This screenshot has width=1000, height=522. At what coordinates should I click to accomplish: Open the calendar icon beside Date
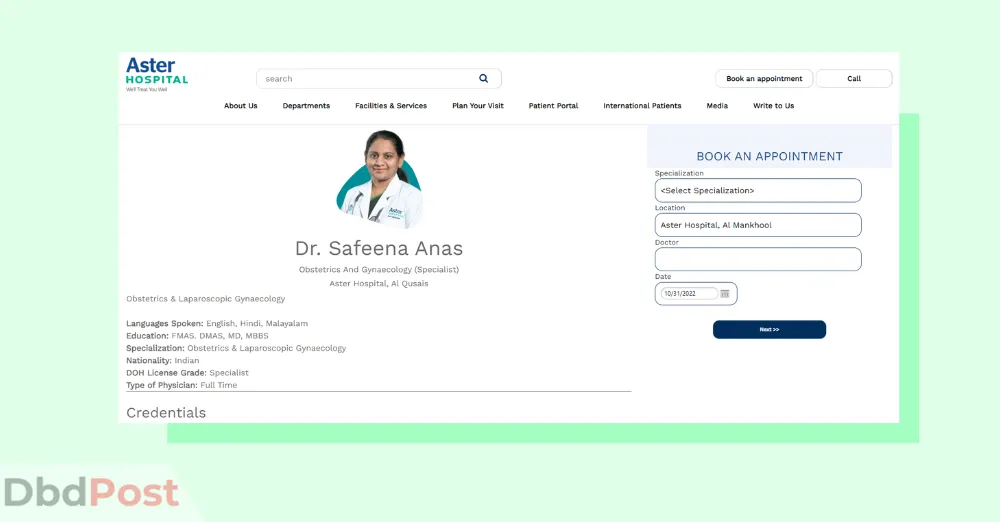(724, 294)
